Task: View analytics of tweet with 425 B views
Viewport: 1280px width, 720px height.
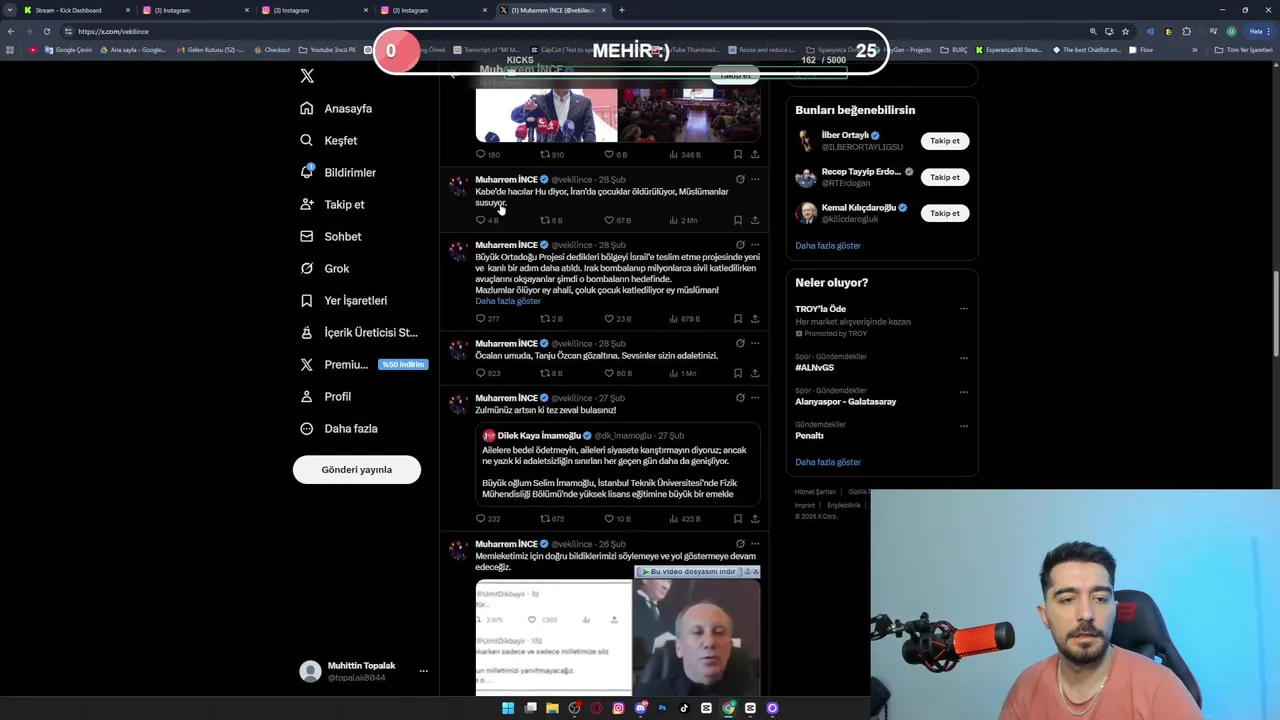Action: (x=683, y=519)
